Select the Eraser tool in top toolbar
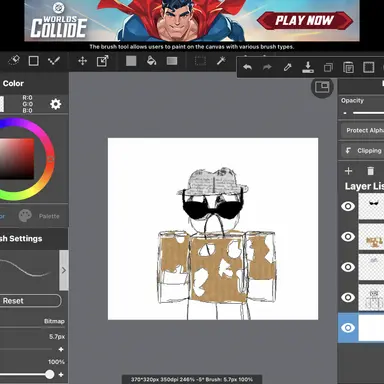 (14, 61)
